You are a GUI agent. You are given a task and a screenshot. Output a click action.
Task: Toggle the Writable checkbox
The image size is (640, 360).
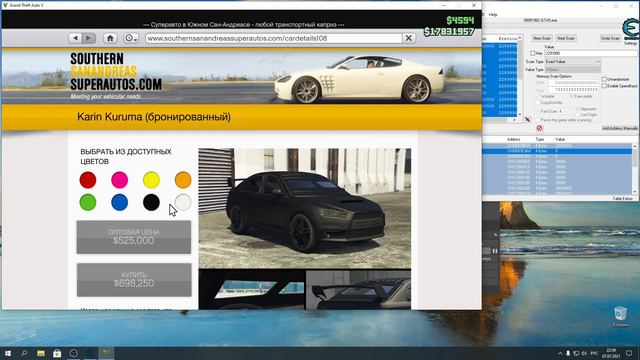[x=538, y=96]
